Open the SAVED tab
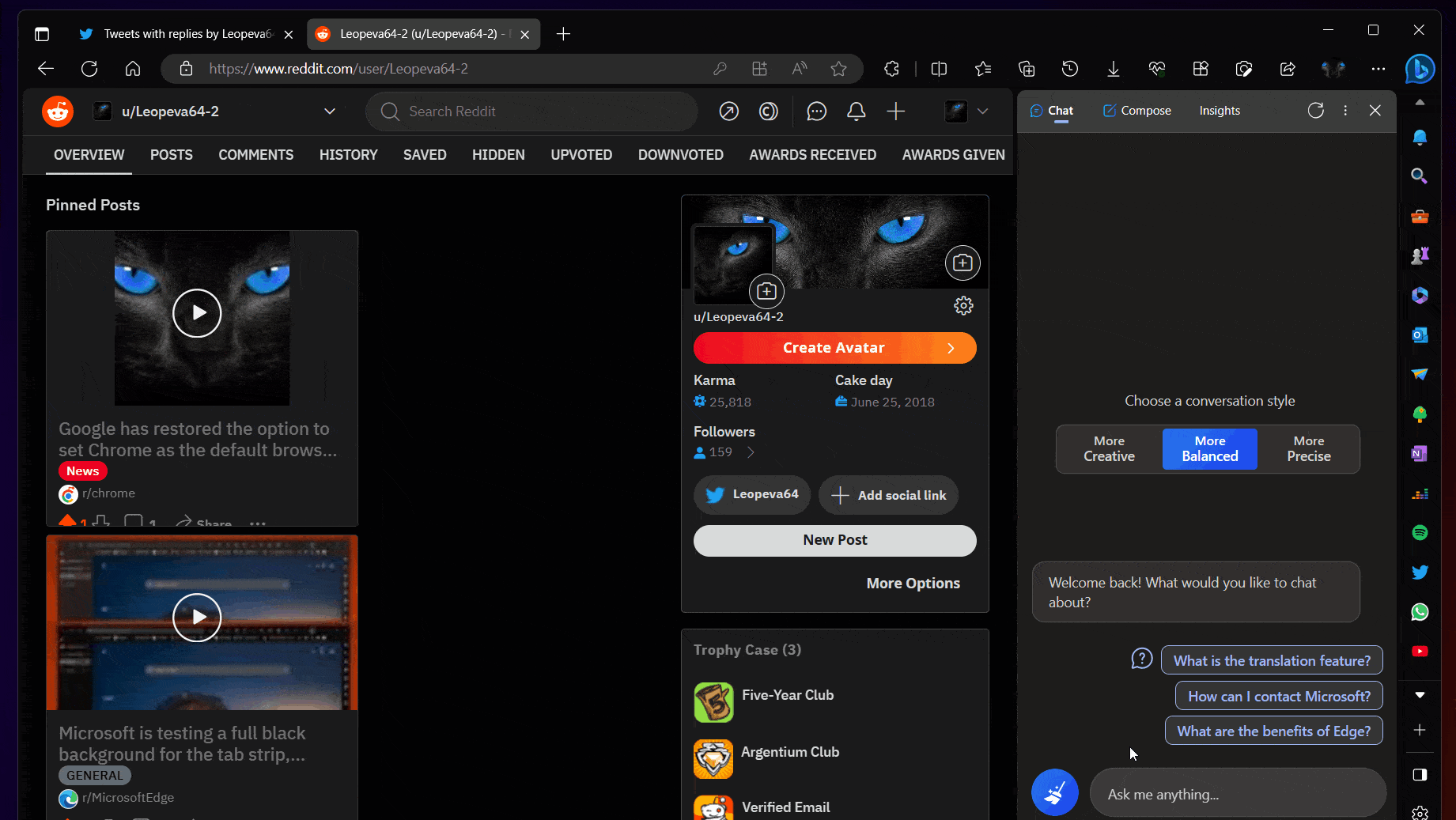 click(x=425, y=155)
